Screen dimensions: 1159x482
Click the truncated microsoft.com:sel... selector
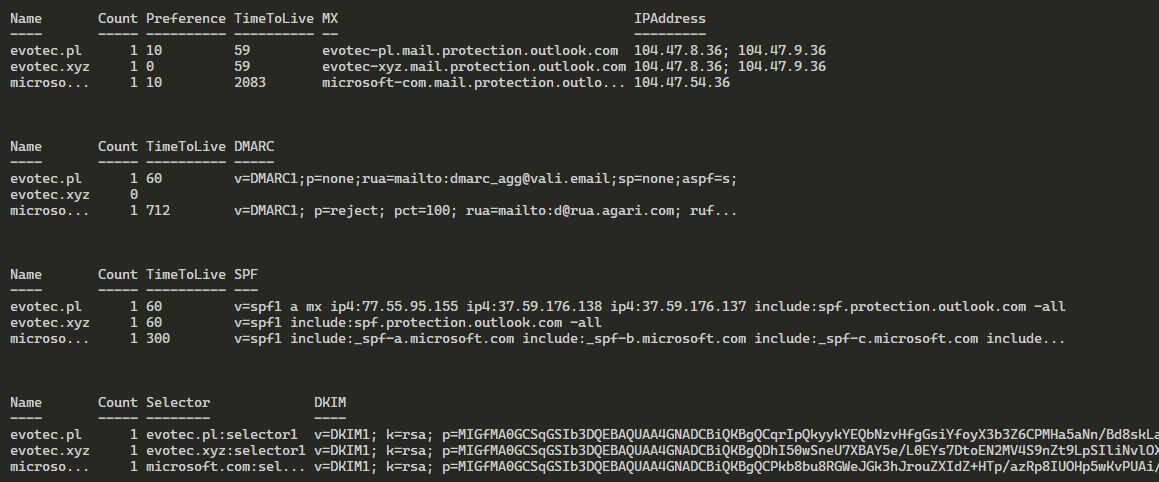[222, 467]
